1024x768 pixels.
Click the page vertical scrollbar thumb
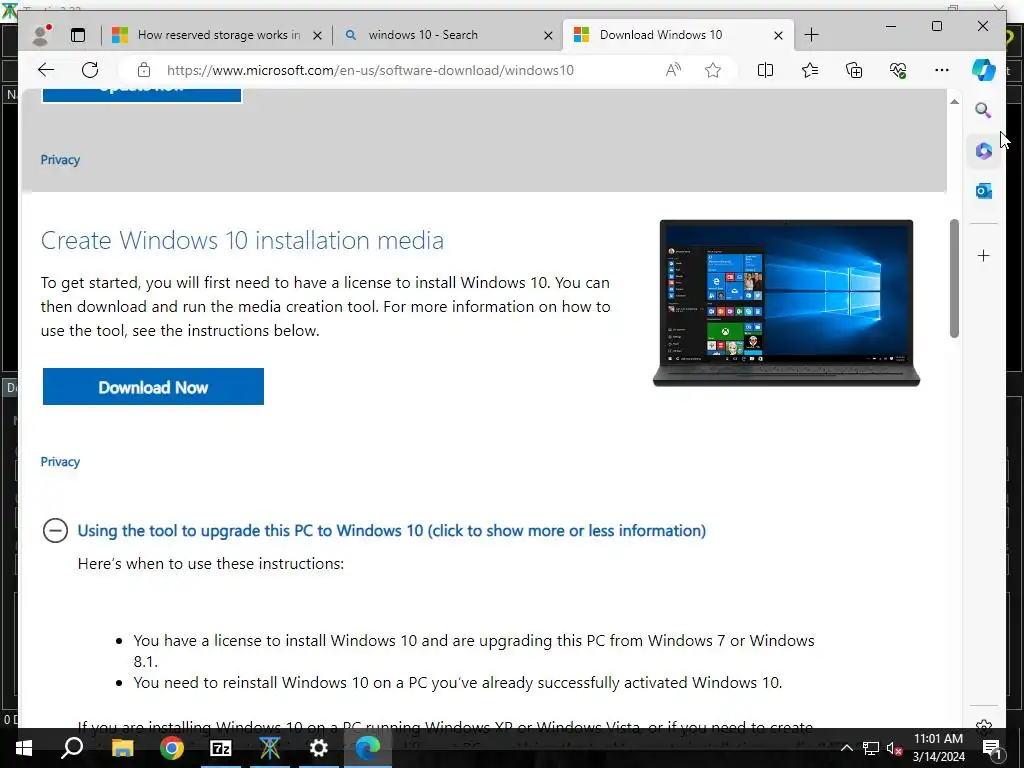pos(954,278)
